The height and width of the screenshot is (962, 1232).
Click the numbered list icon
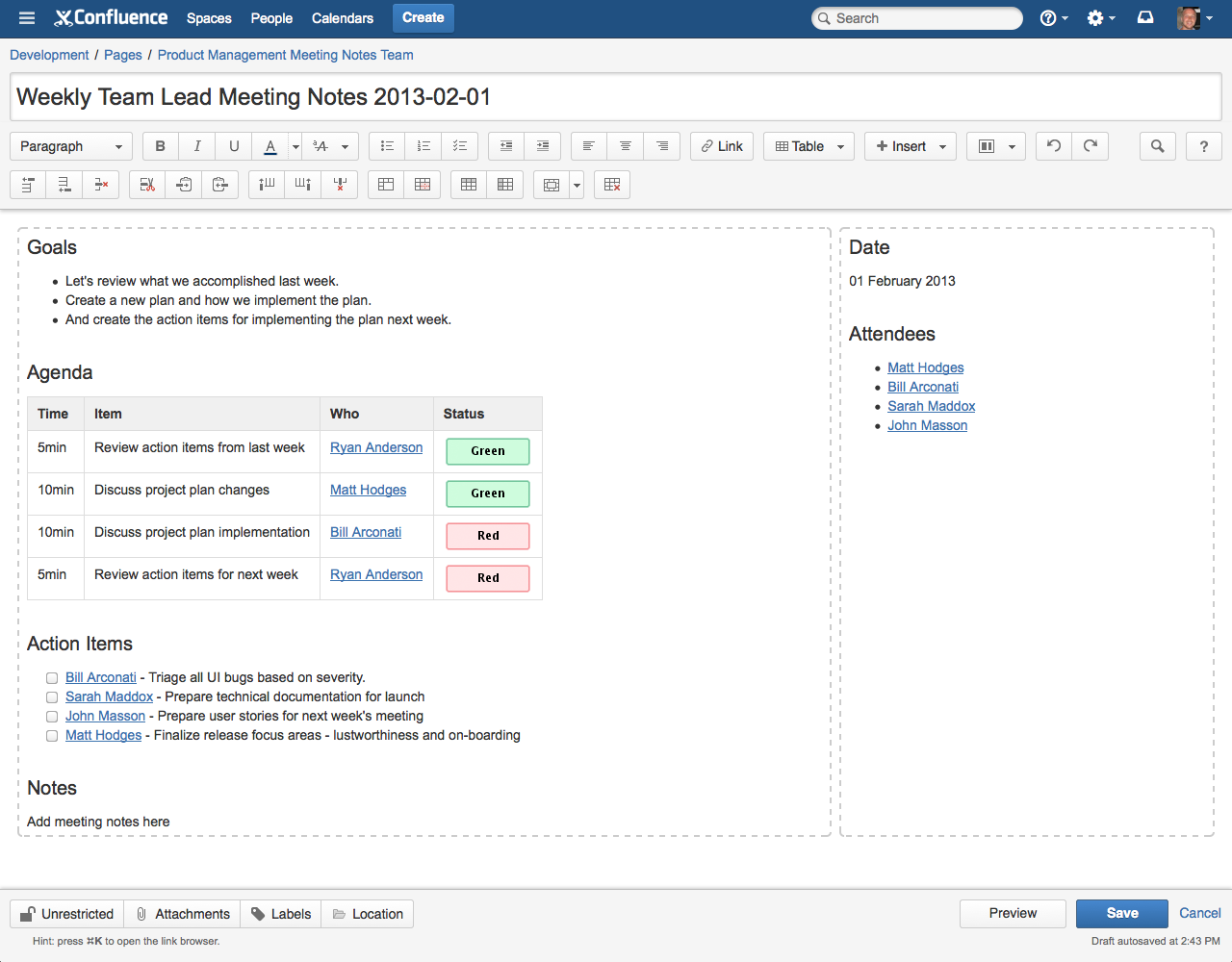point(423,146)
